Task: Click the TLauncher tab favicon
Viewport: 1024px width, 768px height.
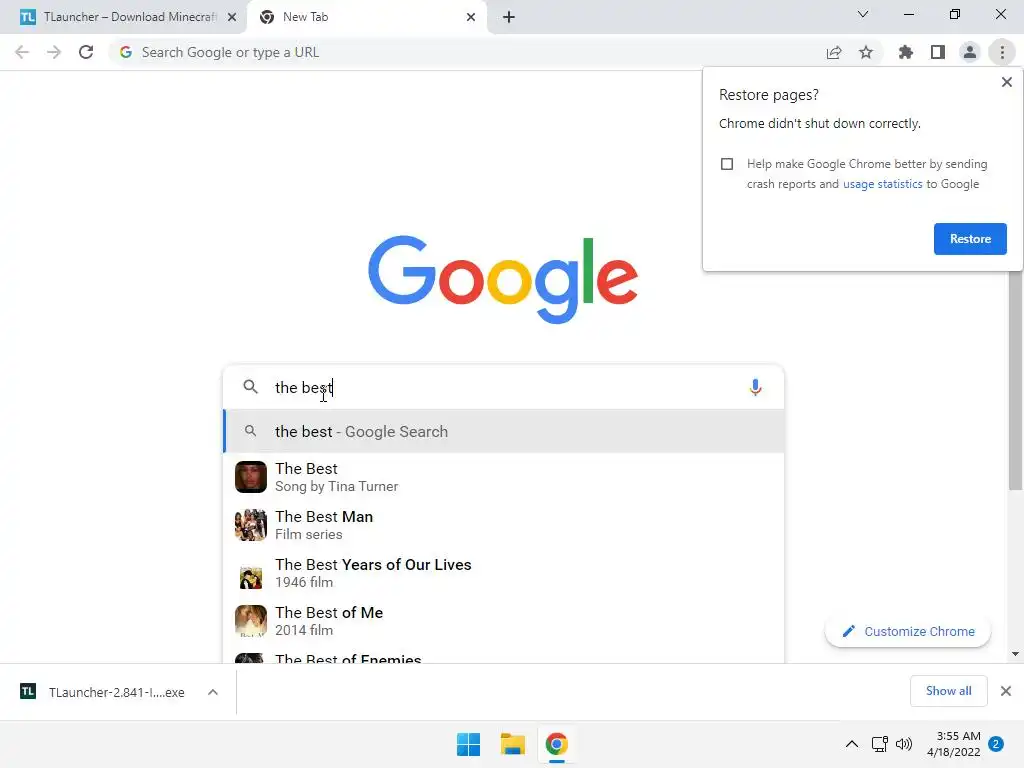Action: click(x=28, y=17)
